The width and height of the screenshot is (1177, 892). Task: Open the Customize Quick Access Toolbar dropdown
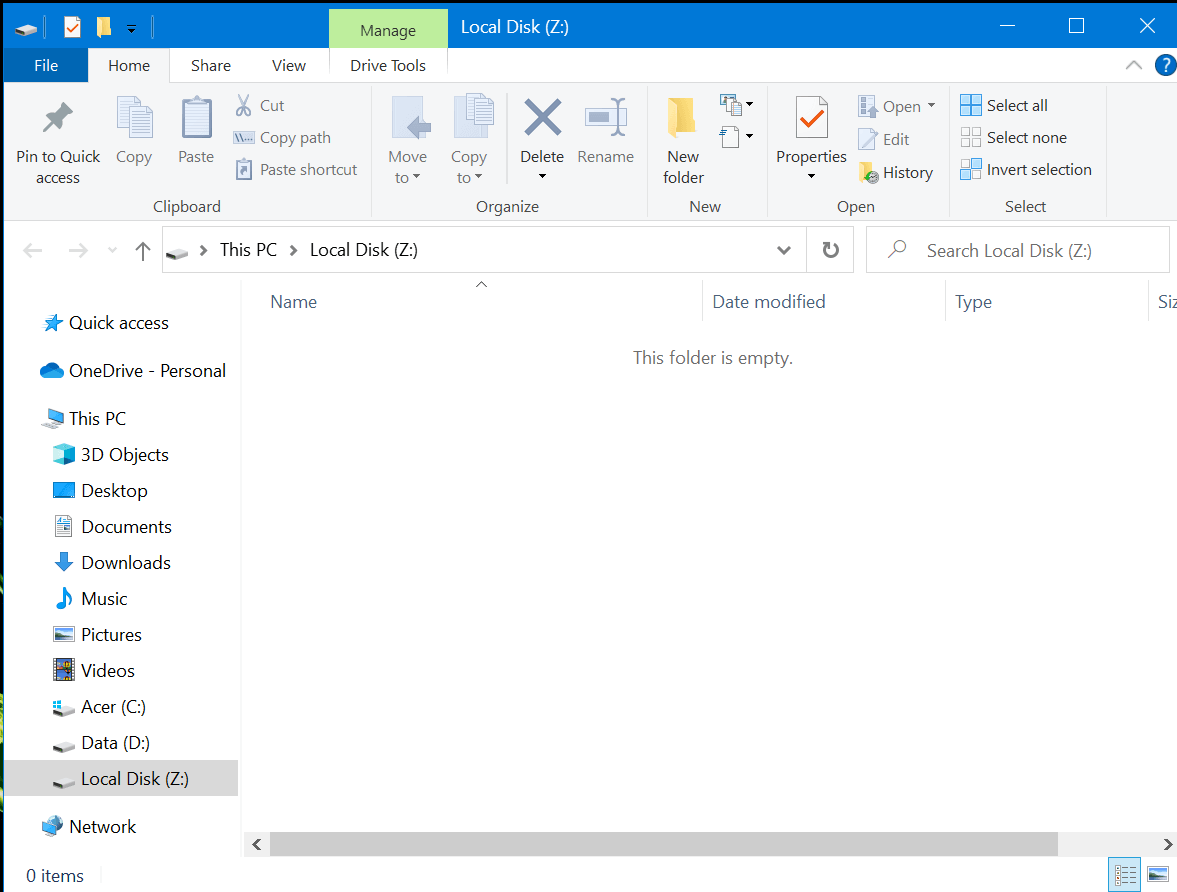pyautogui.click(x=131, y=29)
